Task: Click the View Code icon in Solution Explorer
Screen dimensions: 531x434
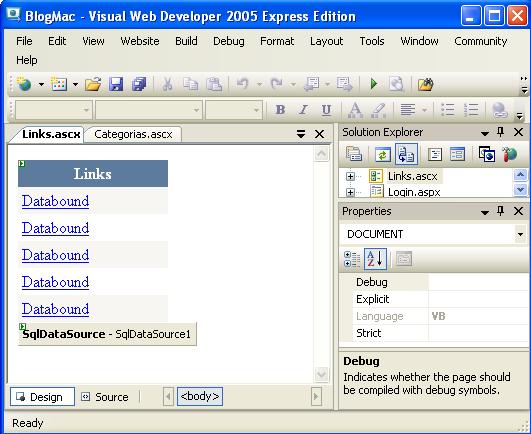Action: coord(434,155)
